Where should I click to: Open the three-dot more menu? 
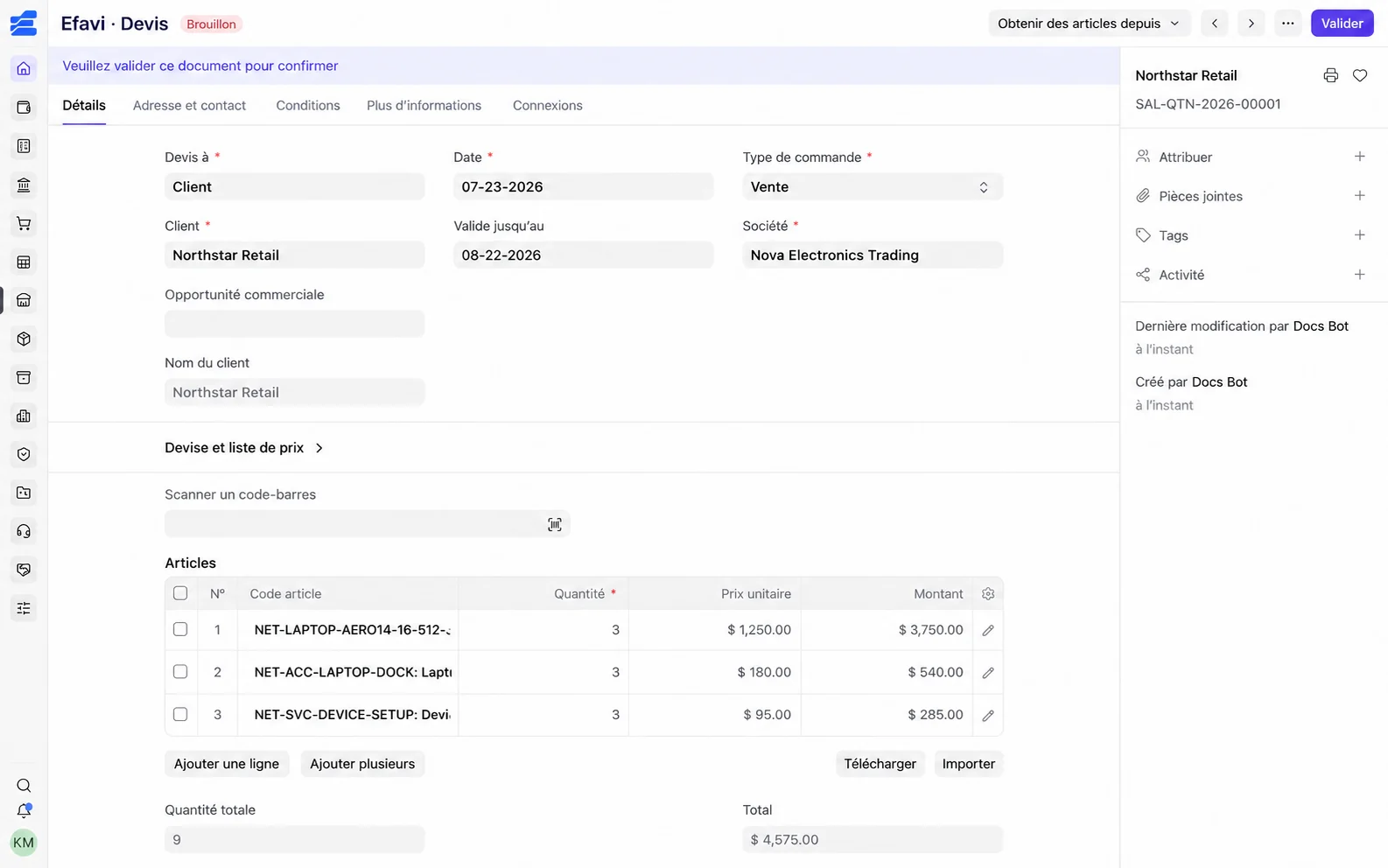point(1287,24)
